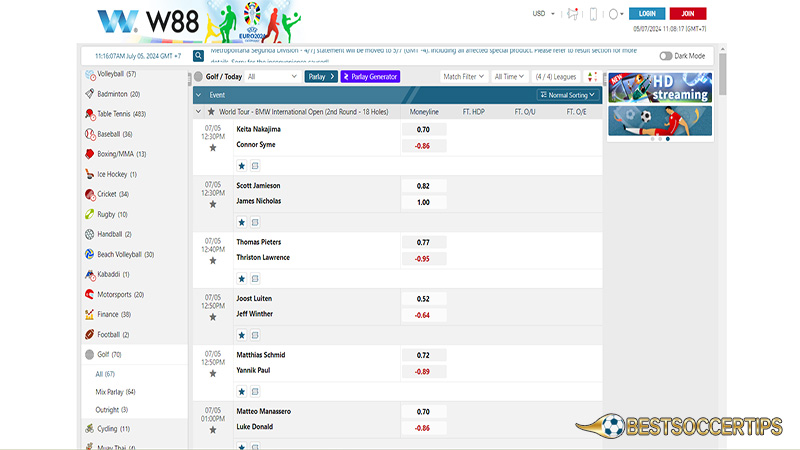Select the Football icon in sidebar
The width and height of the screenshot is (800, 450).
[90, 335]
